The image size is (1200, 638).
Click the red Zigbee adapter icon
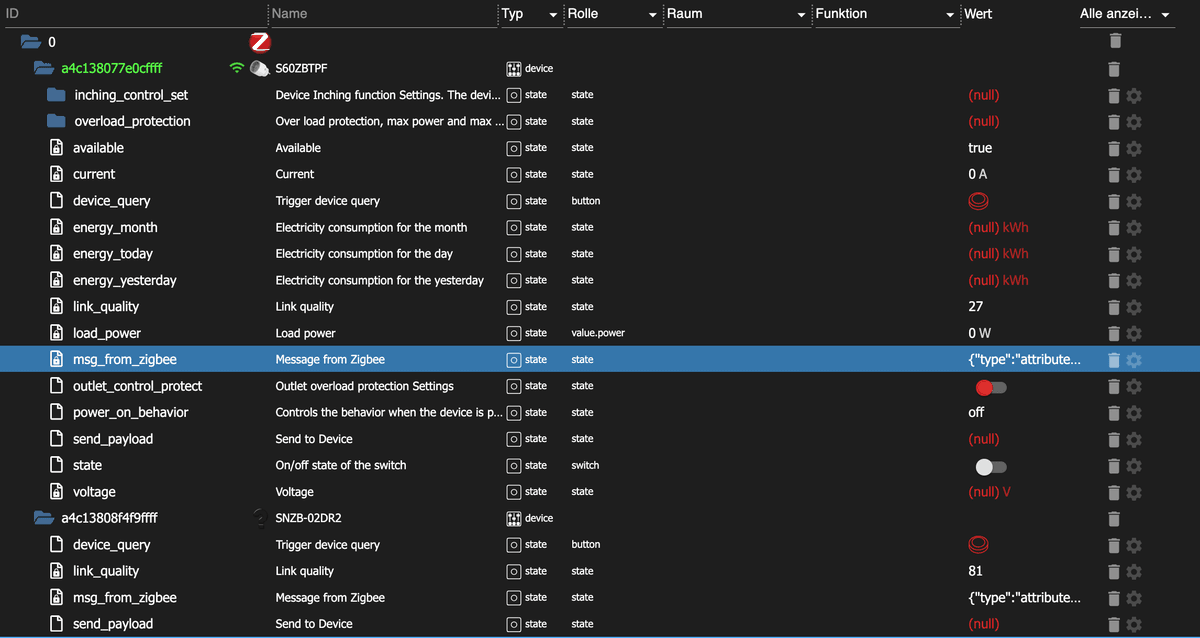pyautogui.click(x=260, y=42)
